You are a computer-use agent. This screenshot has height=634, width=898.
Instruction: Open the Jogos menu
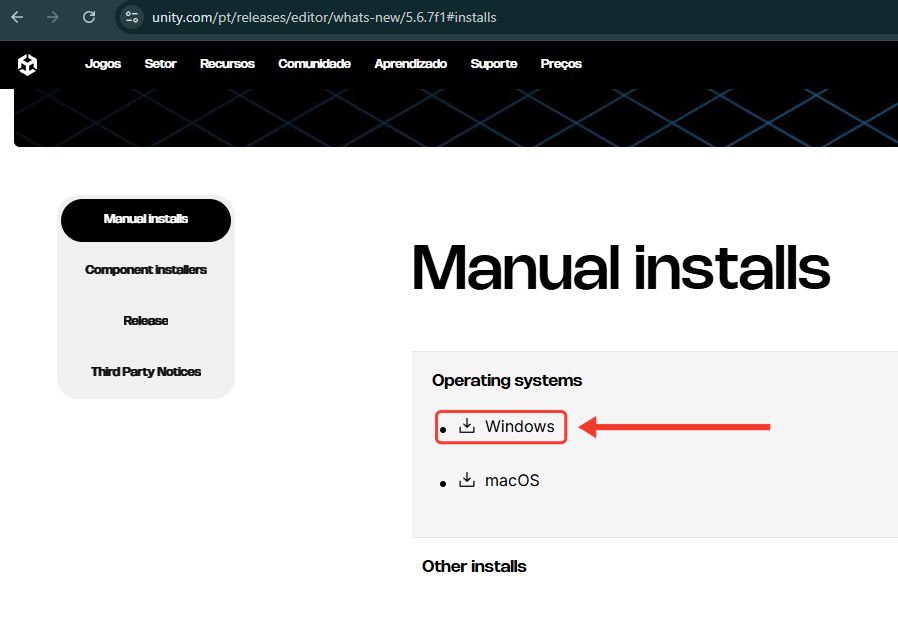pyautogui.click(x=103, y=64)
